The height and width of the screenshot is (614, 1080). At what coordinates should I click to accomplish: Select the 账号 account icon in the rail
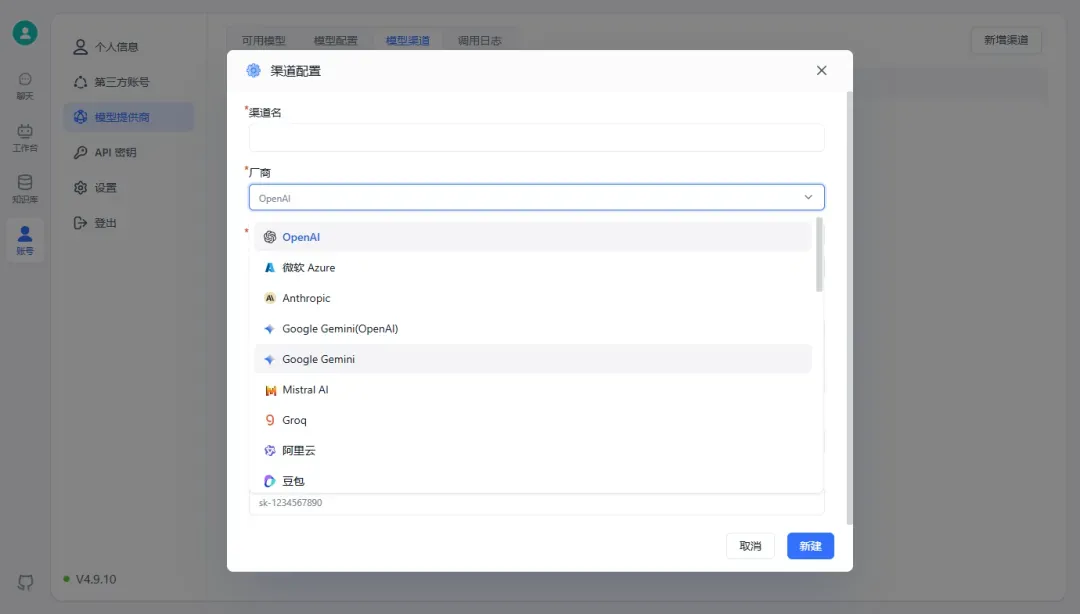pos(25,241)
